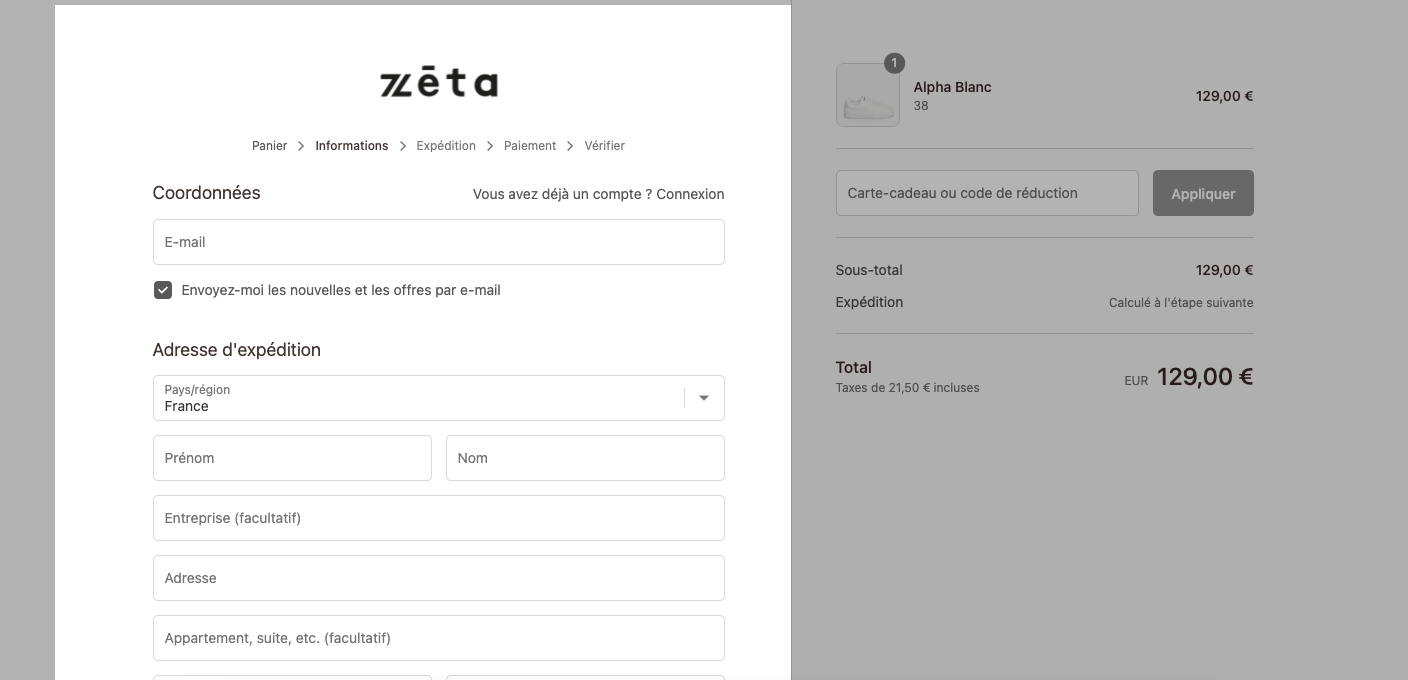The image size is (1408, 680).
Task: Click chevron arrow after Panier breadcrumb
Action: point(301,146)
